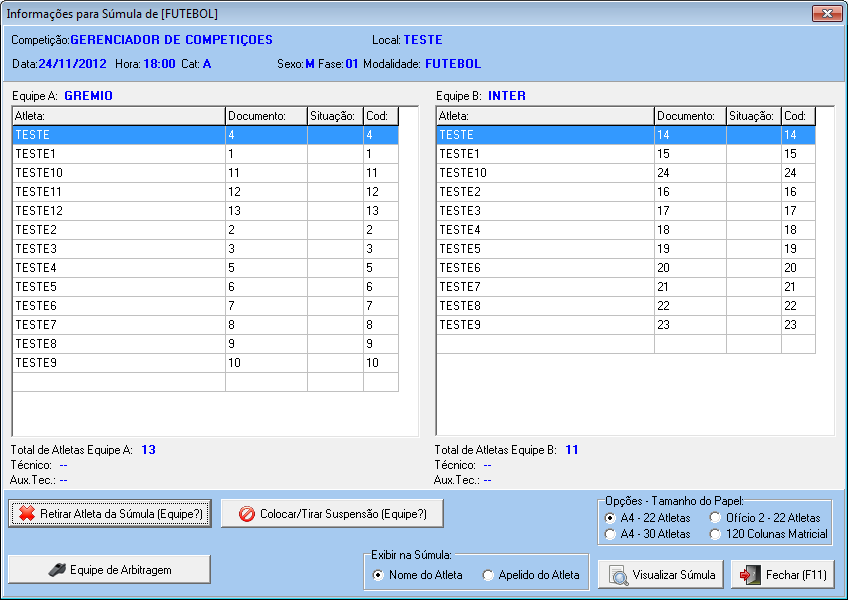Viewport: 848px width, 600px height.
Task: Select Ofício 2 - 22 Atletas option
Action: pos(715,518)
